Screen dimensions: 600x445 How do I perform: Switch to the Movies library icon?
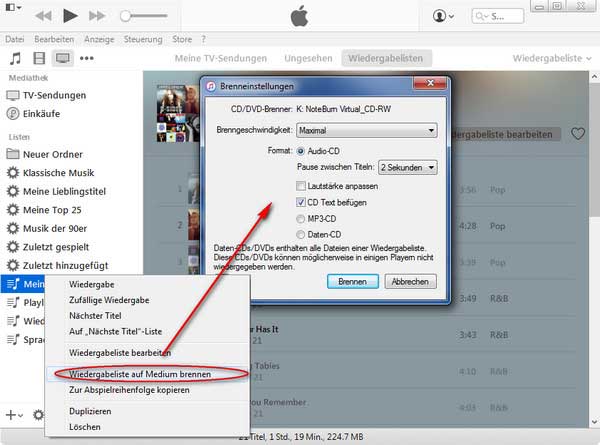pos(39,58)
